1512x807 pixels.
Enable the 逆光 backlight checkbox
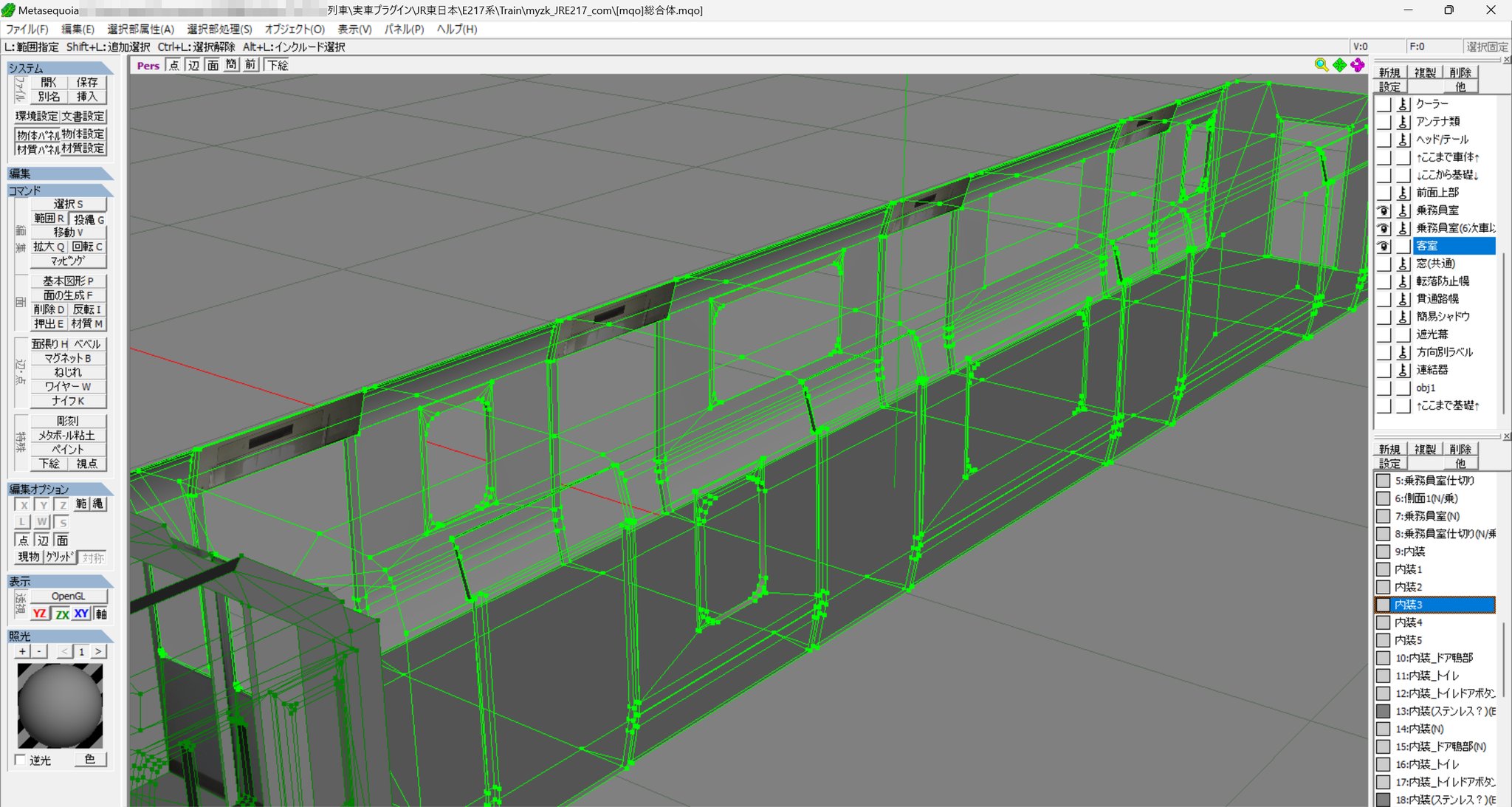point(21,760)
